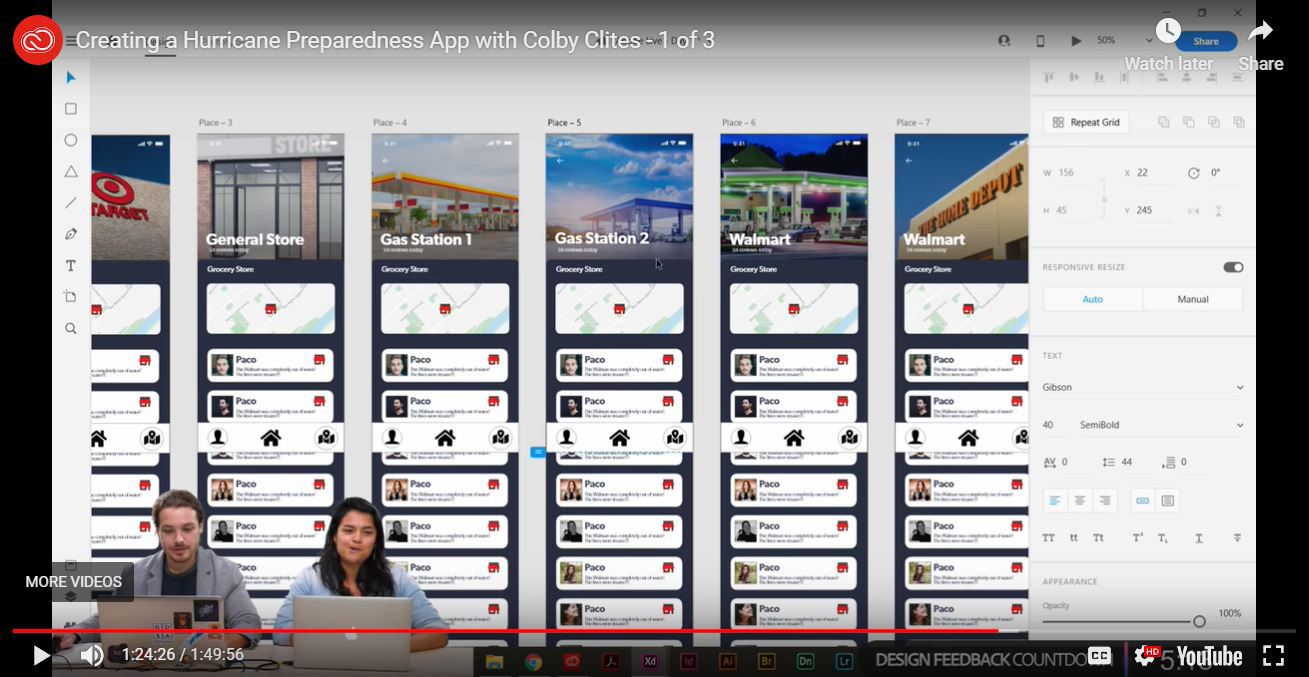Toggle the Responsive Resize switch
1309x677 pixels.
[x=1233, y=267]
